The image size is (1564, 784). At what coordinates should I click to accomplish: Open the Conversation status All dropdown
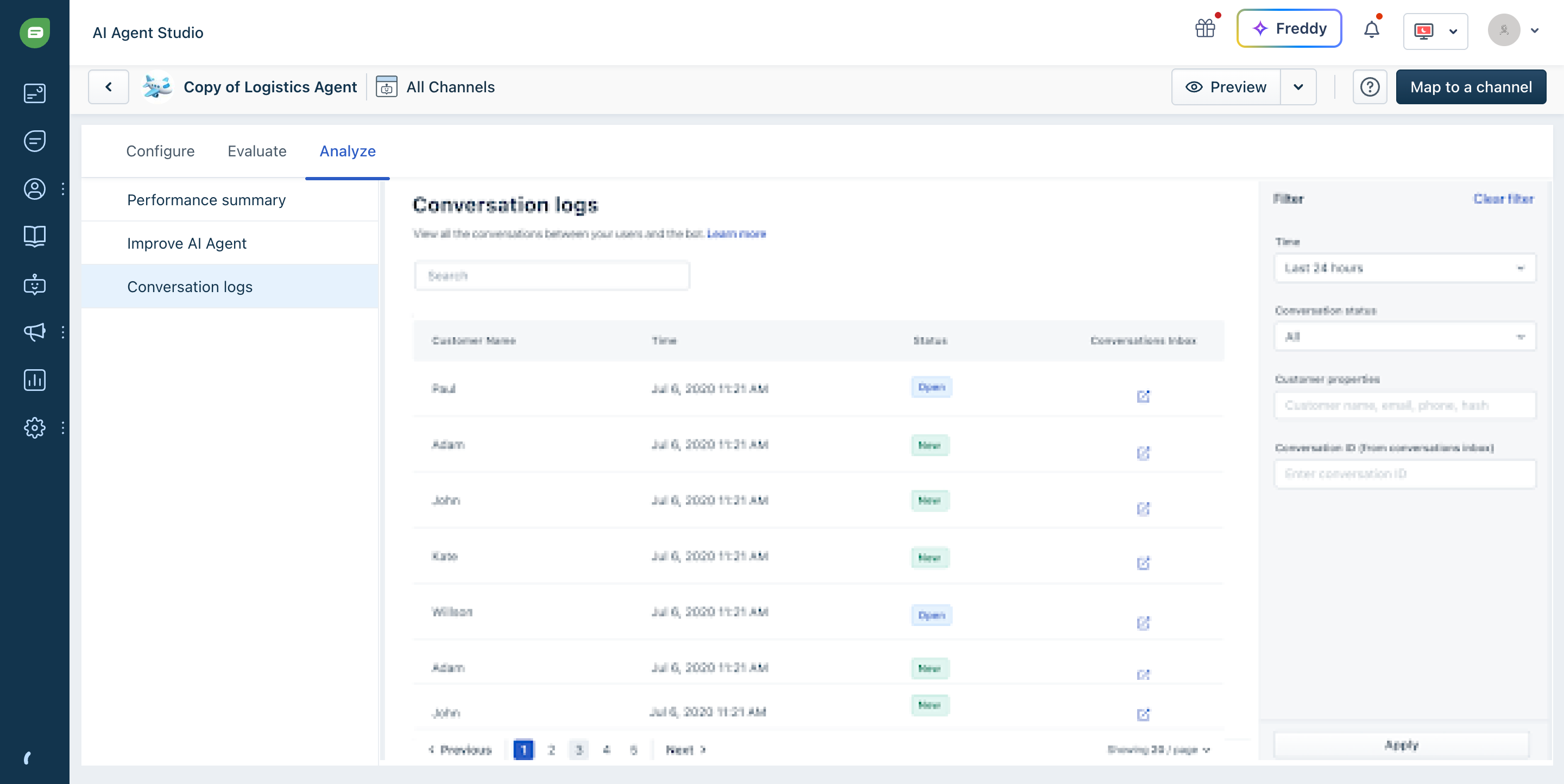[x=1404, y=337]
